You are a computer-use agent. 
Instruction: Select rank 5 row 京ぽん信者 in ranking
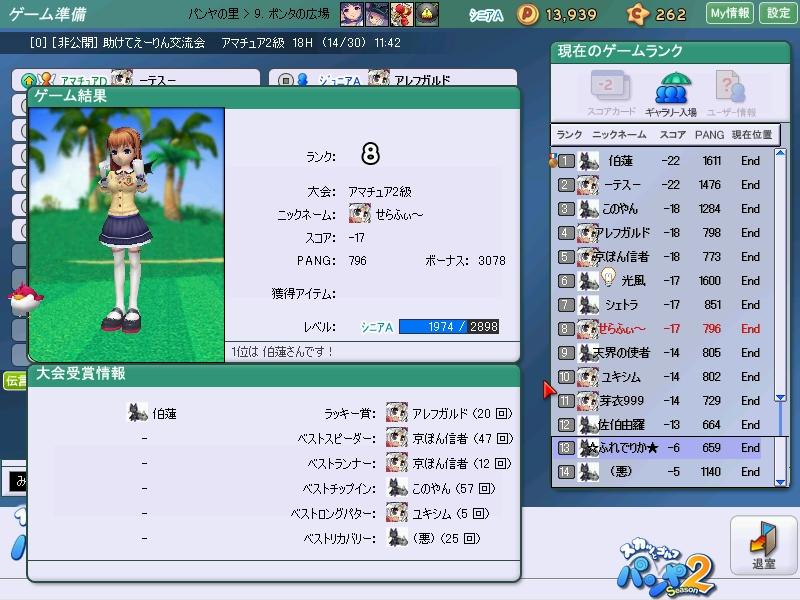(663, 257)
